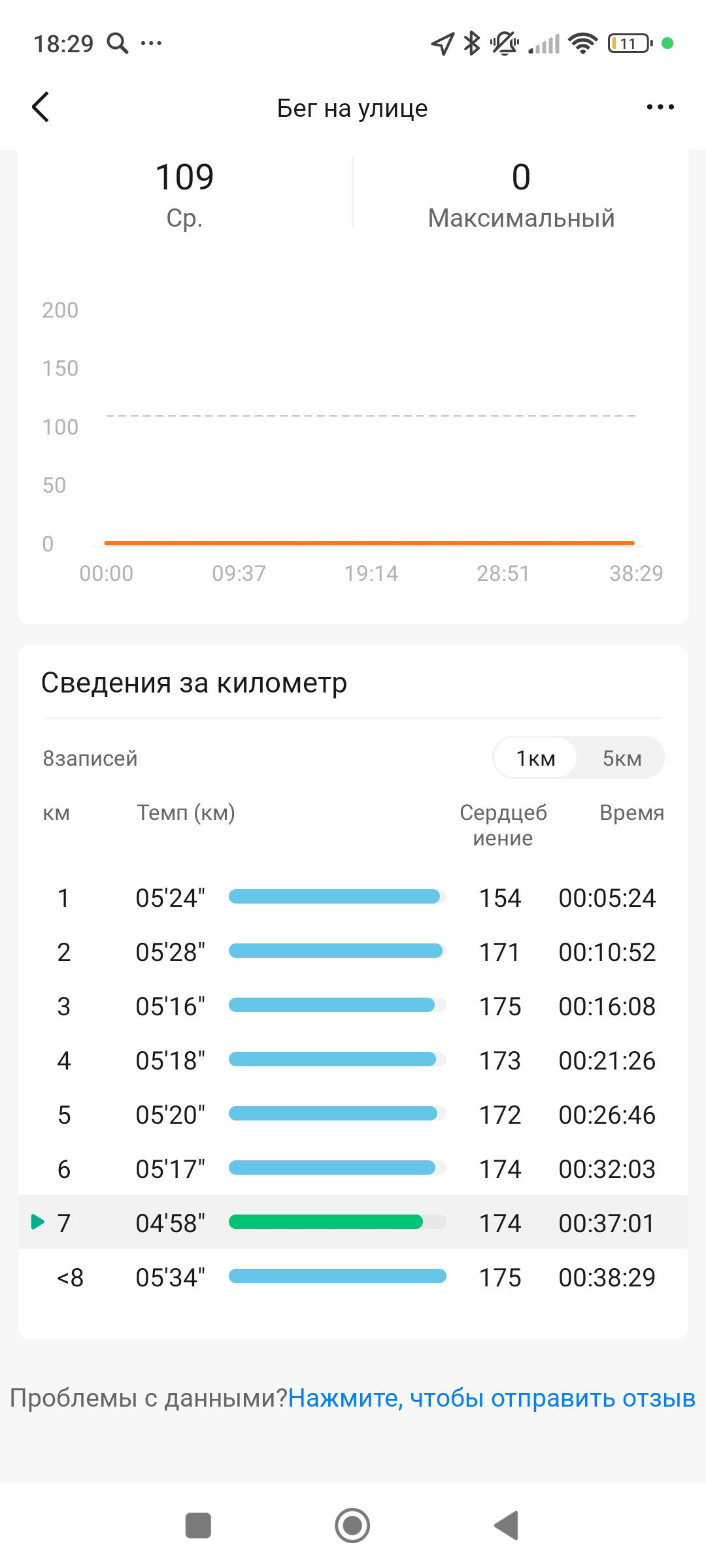Switch split view to 5км
The image size is (706, 1568).
click(x=622, y=758)
